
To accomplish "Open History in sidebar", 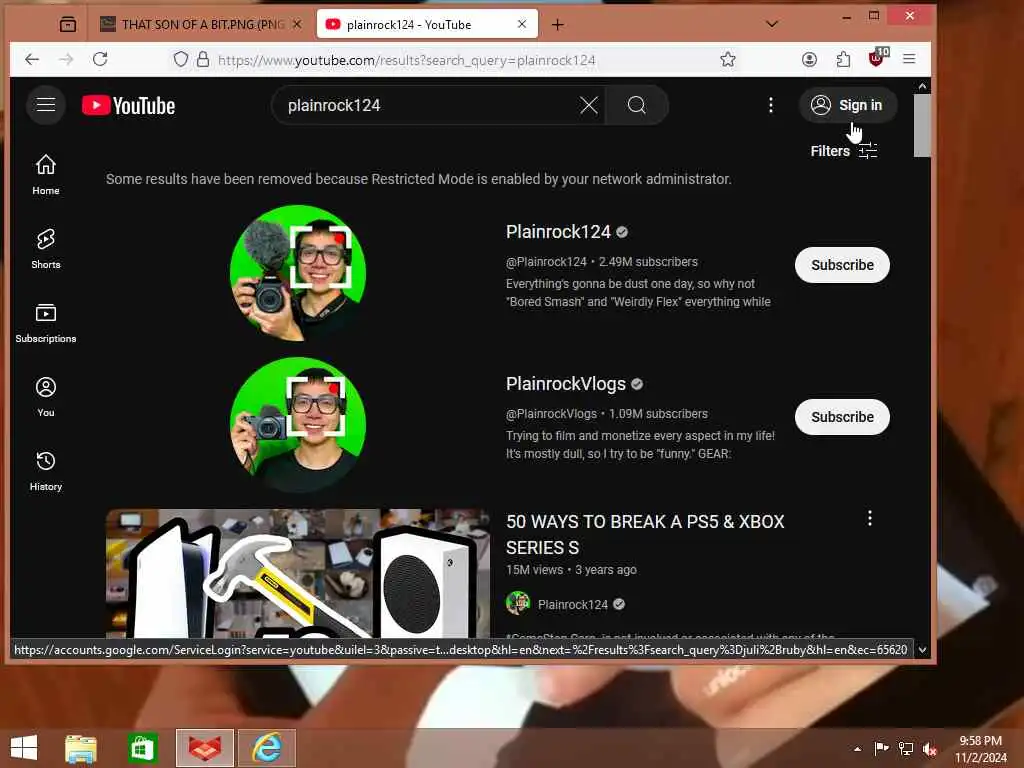I will 46,471.
